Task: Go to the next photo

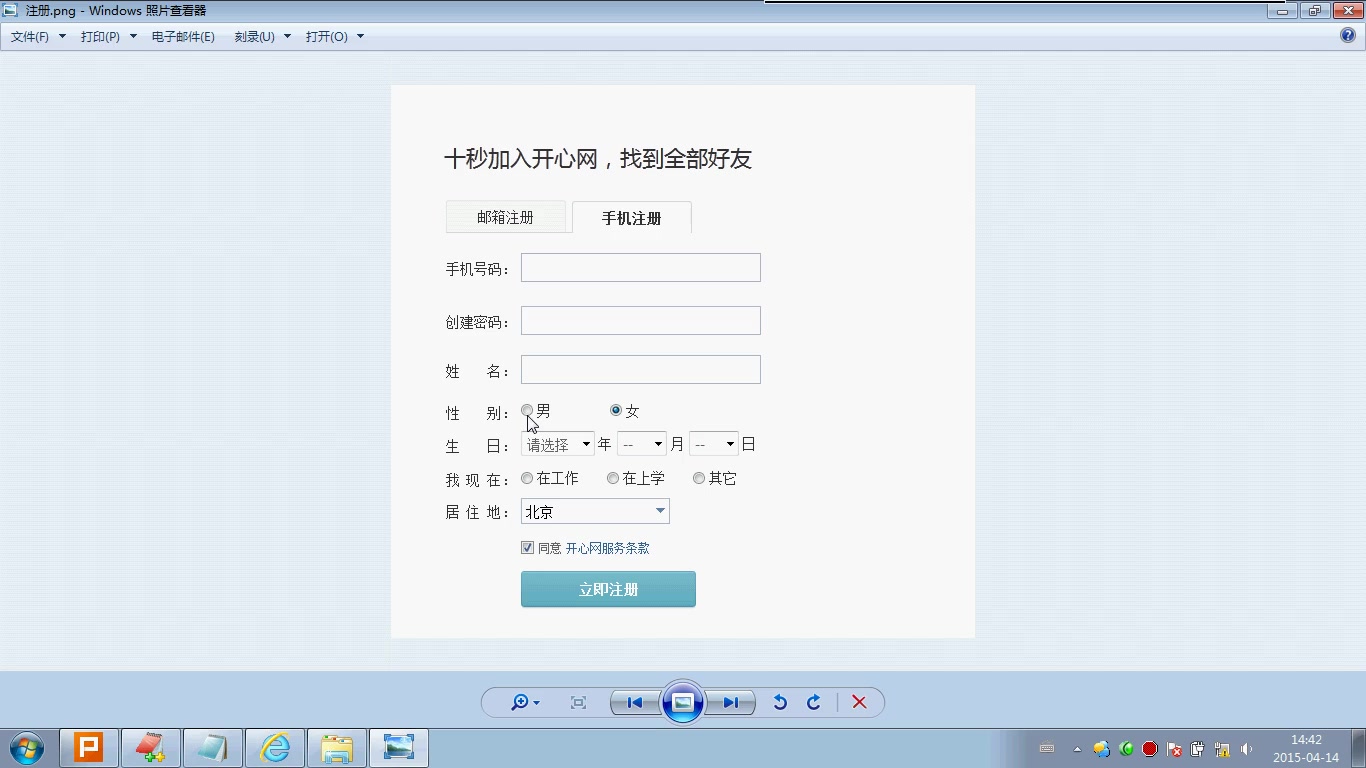Action: pyautogui.click(x=731, y=703)
